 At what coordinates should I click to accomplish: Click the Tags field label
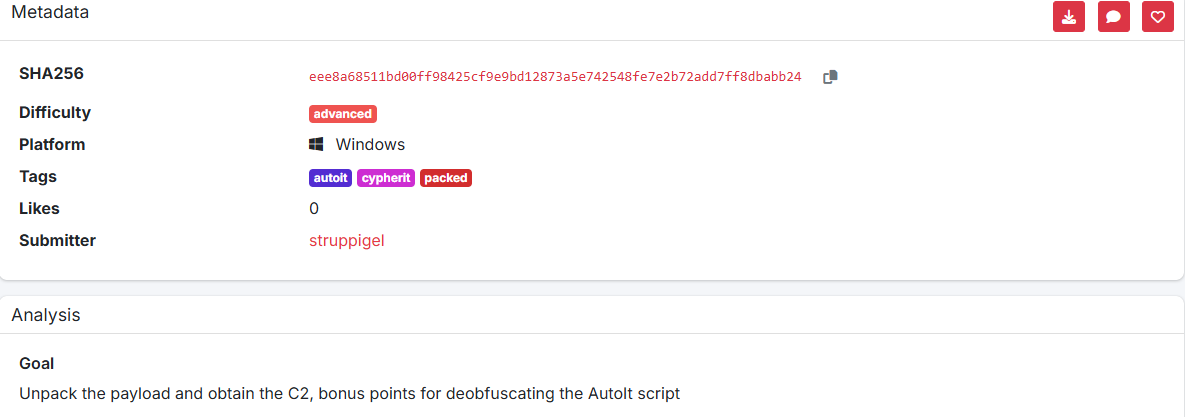pyautogui.click(x=38, y=176)
